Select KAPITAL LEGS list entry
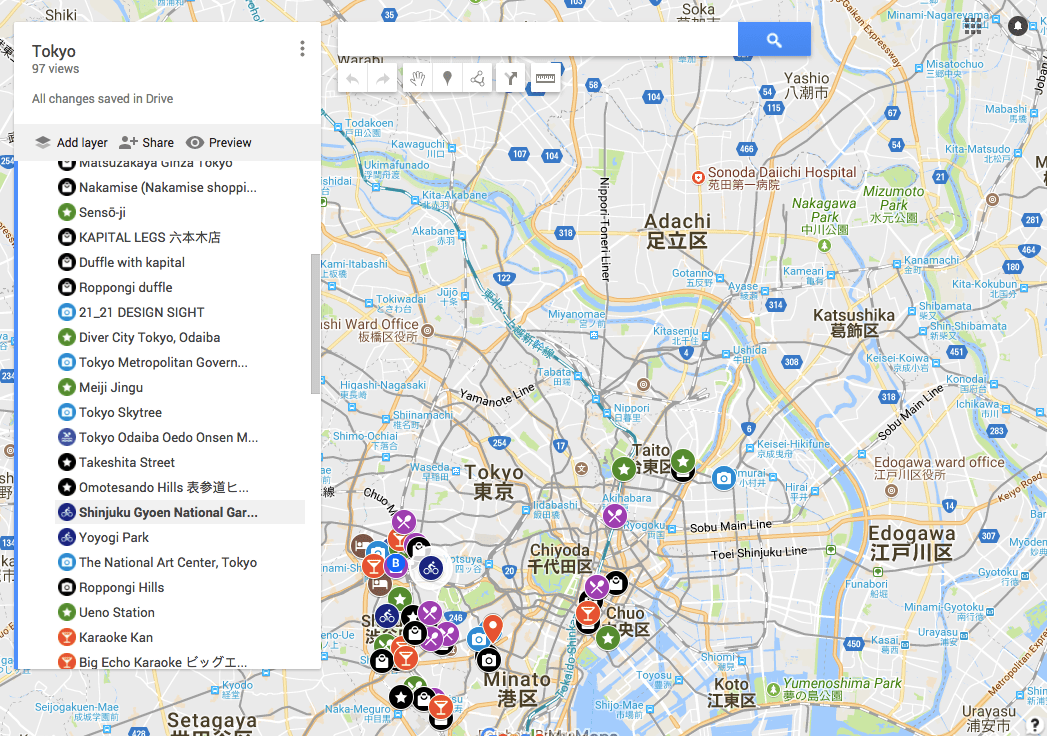1047x736 pixels. (x=180, y=237)
